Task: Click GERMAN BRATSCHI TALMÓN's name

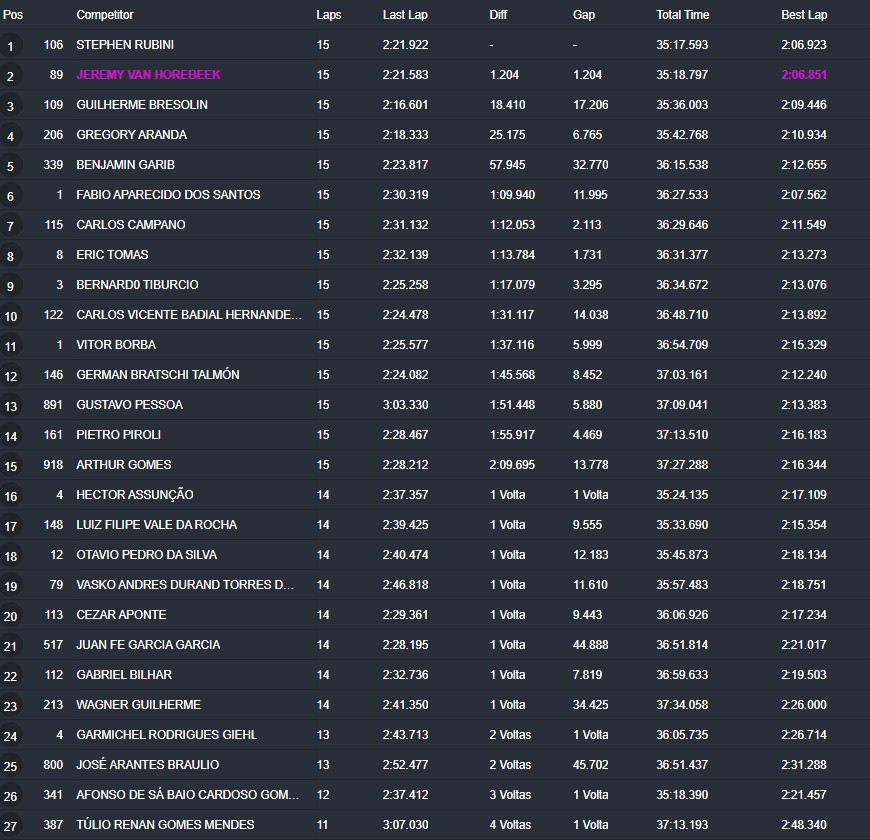Action: click(x=158, y=375)
